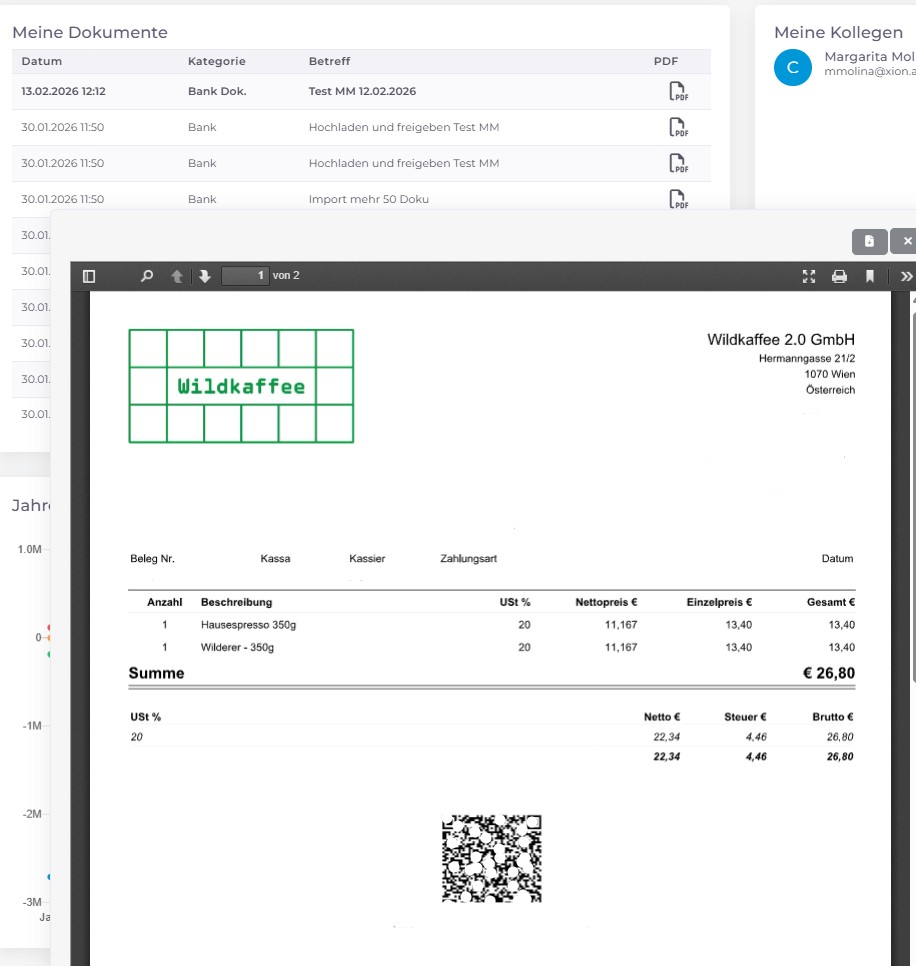Select the Test MM 12.02.2026 document row
Viewport: 916px width, 966px height.
click(362, 91)
